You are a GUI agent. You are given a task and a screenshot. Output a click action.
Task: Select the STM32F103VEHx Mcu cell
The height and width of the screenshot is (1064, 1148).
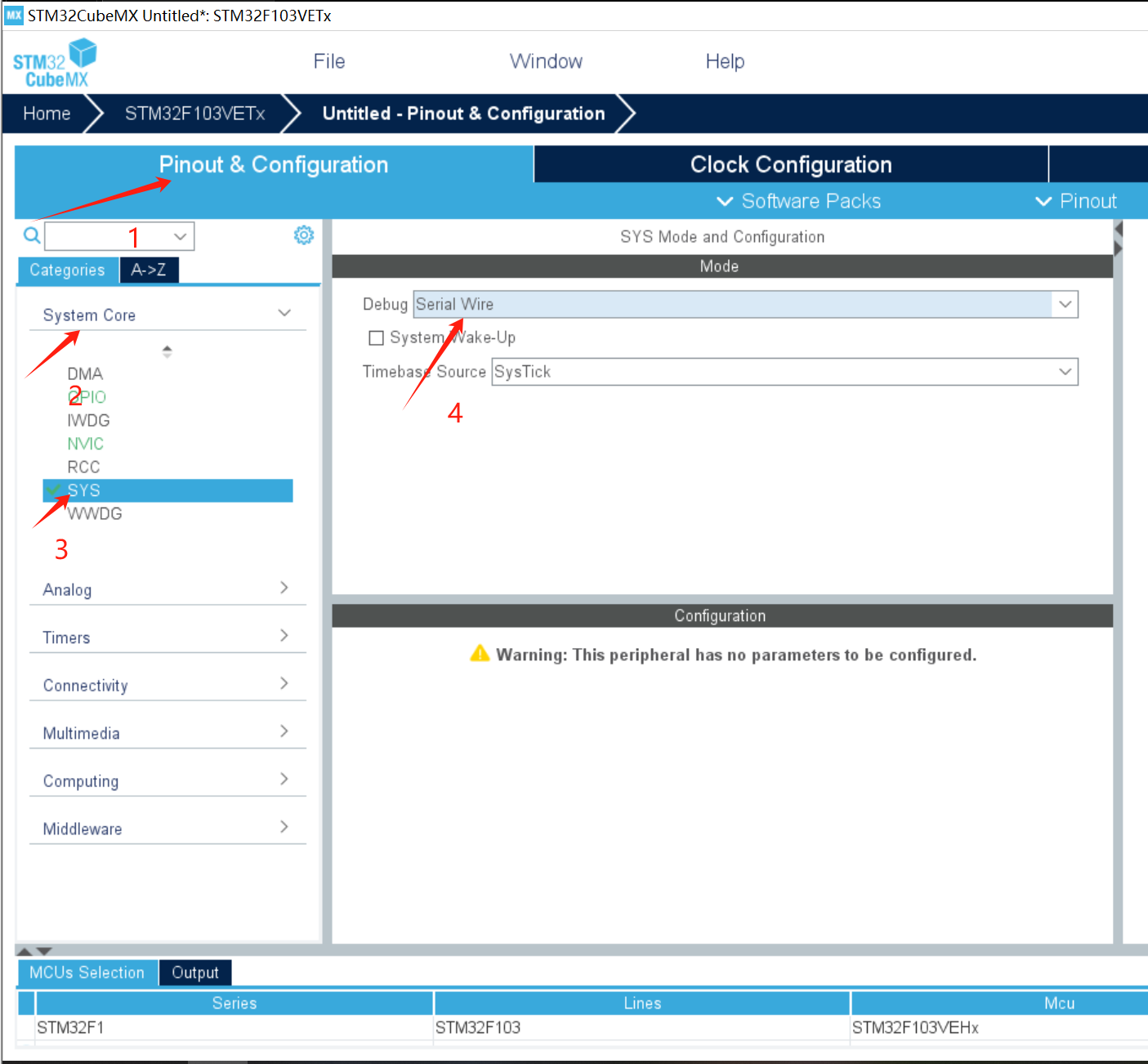pyautogui.click(x=1000, y=1027)
